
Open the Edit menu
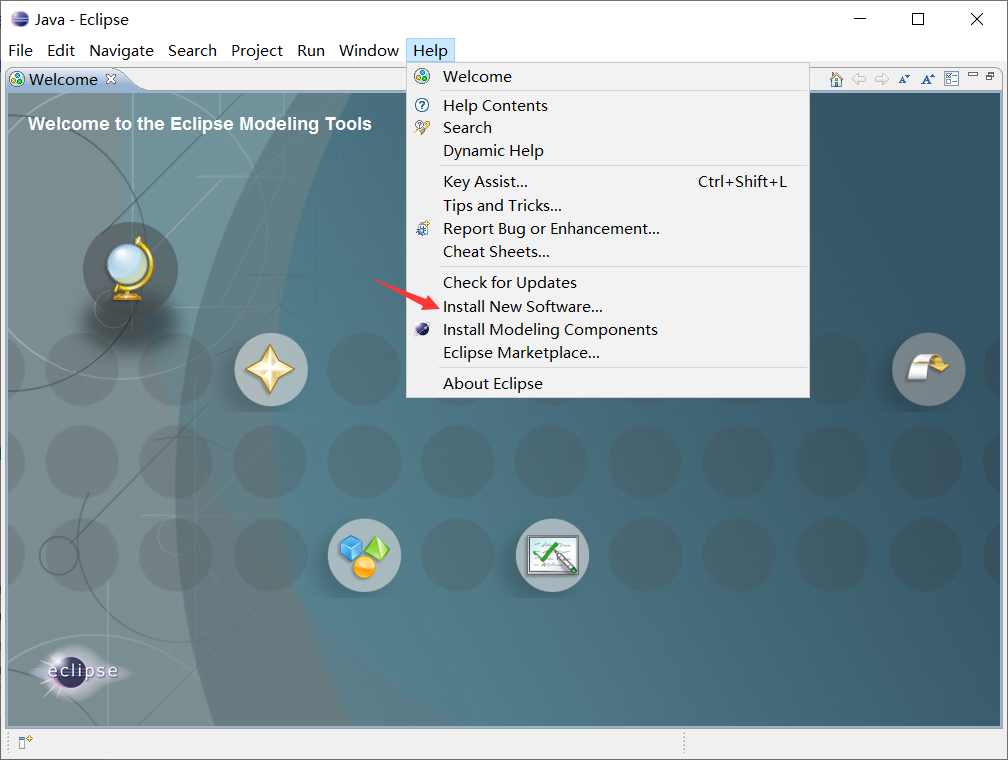[61, 51]
